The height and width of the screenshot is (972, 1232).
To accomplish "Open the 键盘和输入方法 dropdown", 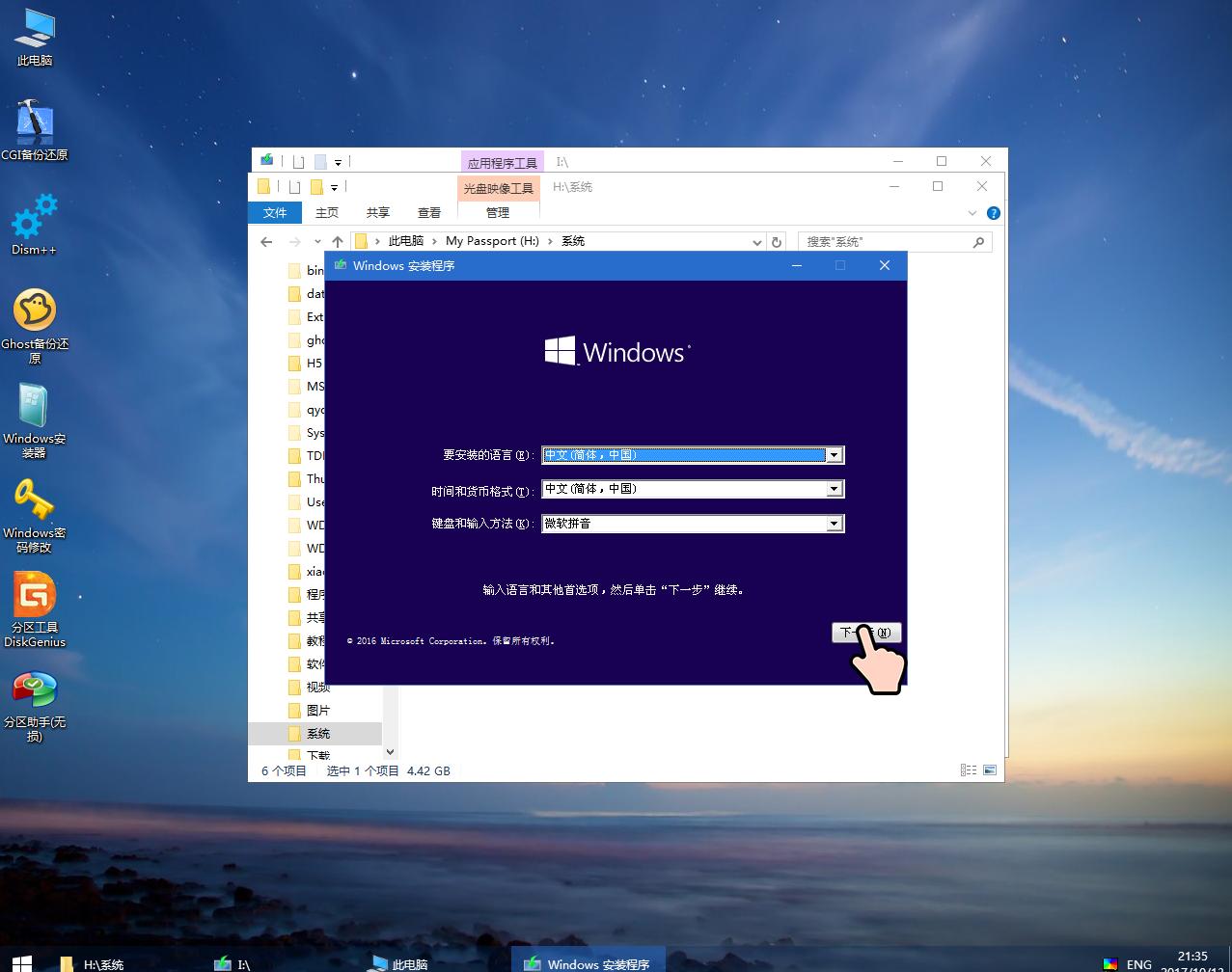I will [834, 523].
